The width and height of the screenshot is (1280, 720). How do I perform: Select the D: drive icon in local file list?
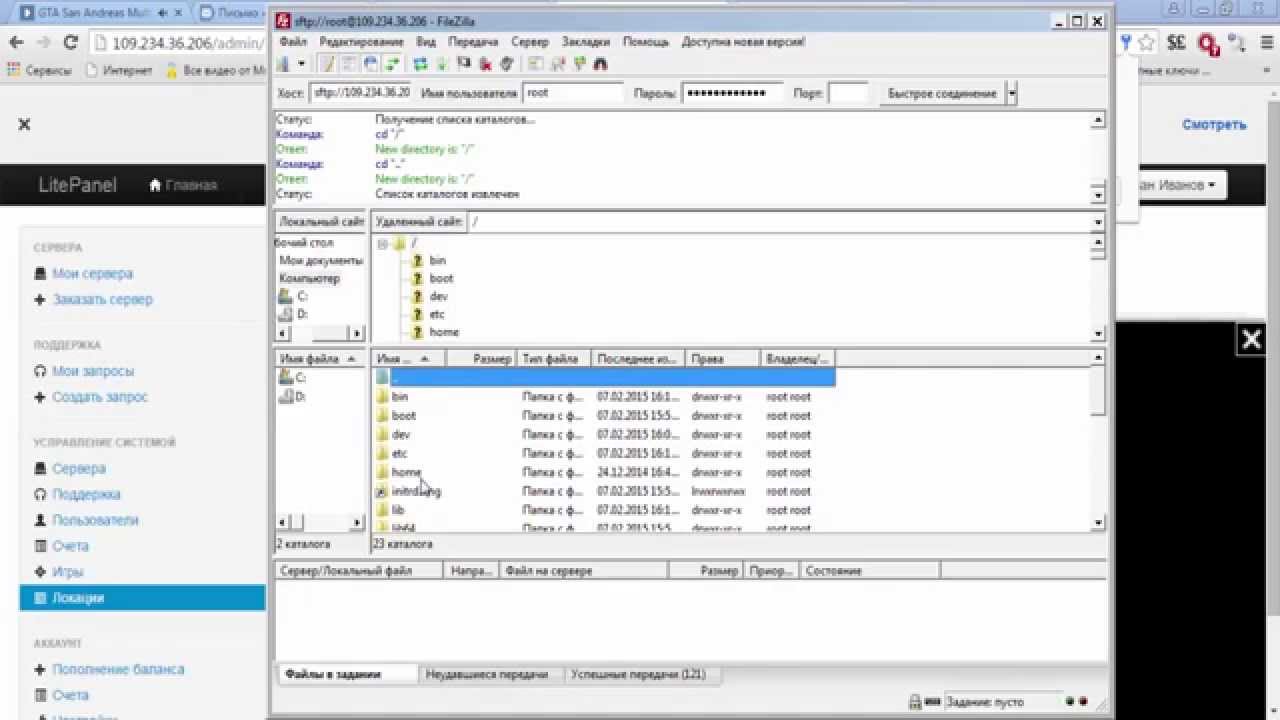(x=286, y=396)
